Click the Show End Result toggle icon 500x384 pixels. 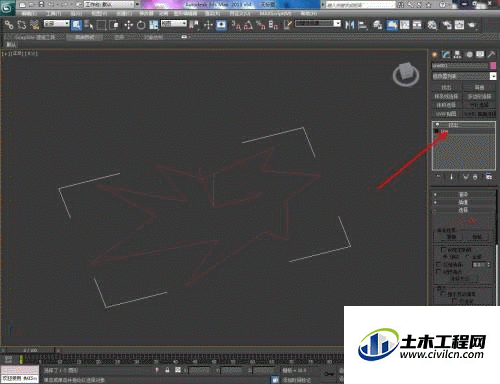click(x=452, y=177)
